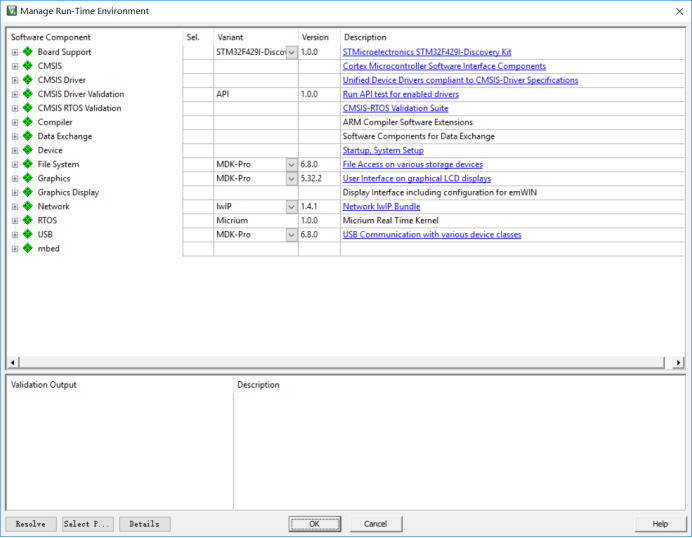Open the Startup, System Setup link

(383, 150)
